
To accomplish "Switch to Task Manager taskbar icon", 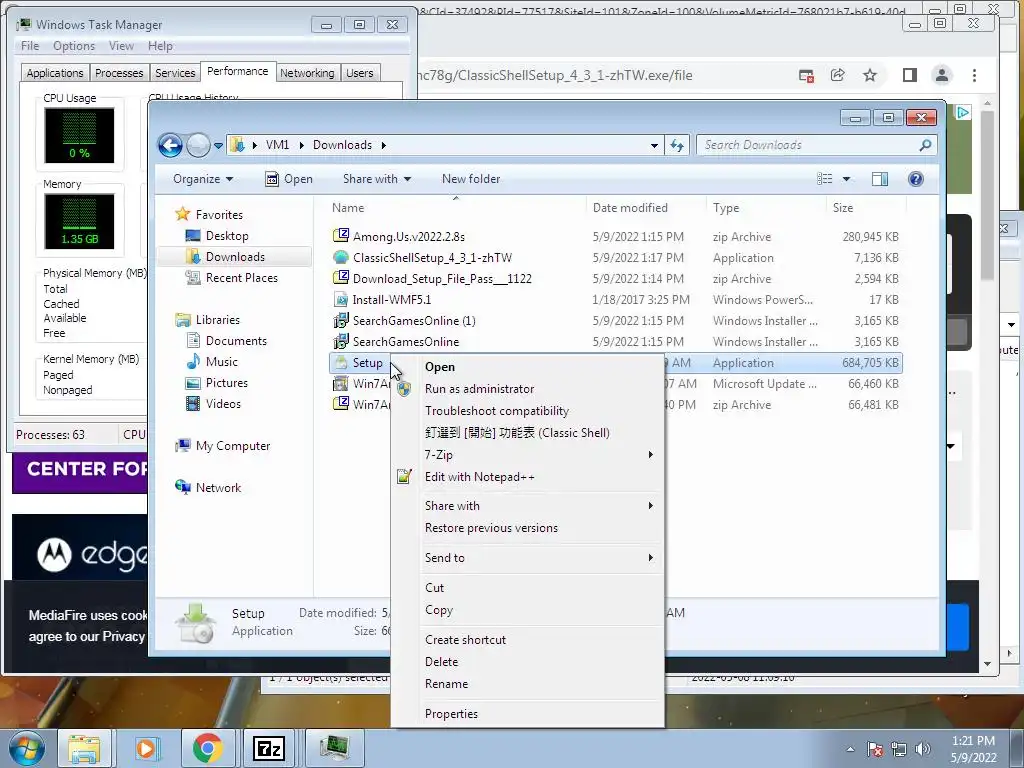I will (333, 748).
